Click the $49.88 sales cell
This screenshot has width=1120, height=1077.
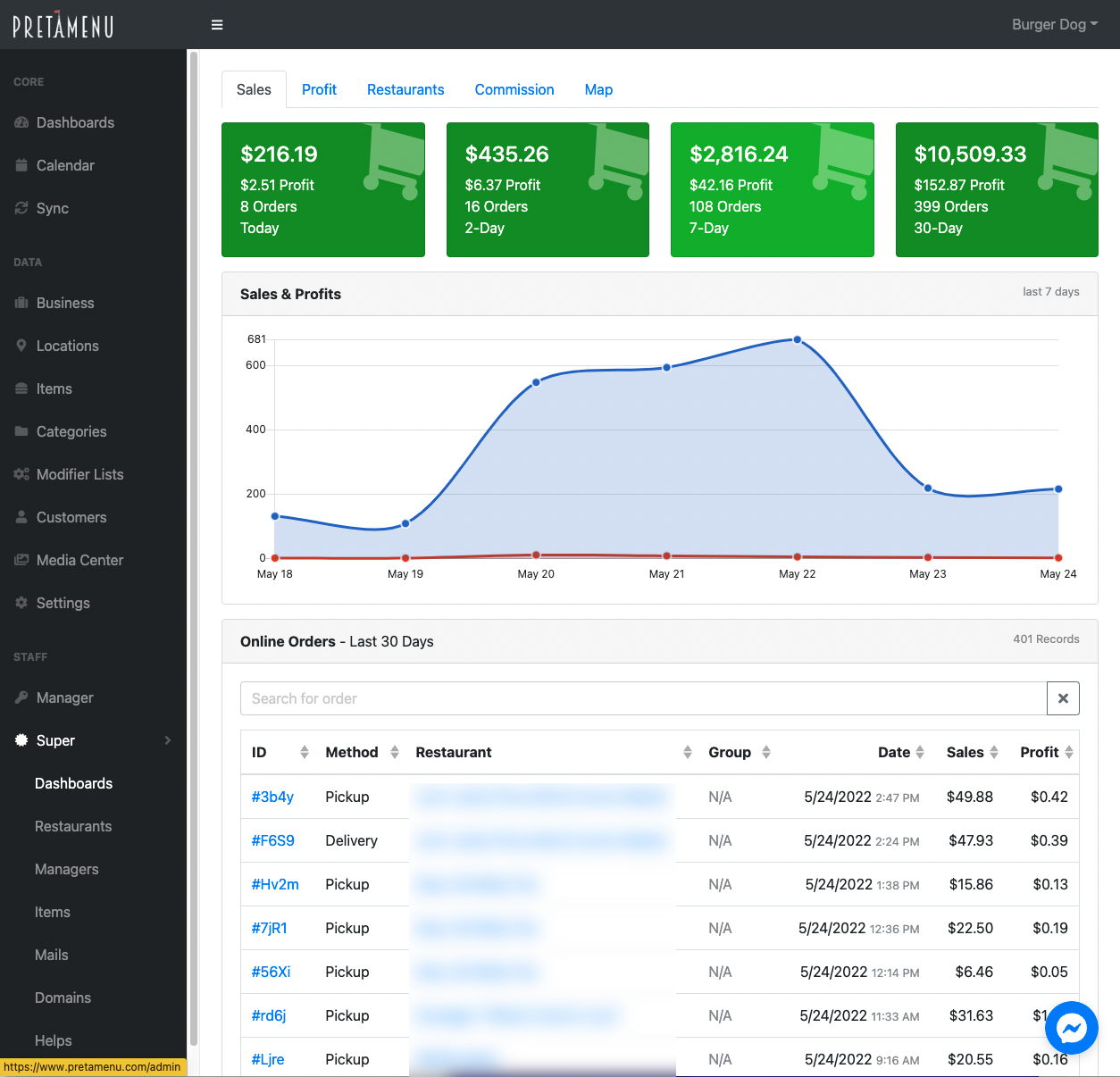(x=970, y=797)
